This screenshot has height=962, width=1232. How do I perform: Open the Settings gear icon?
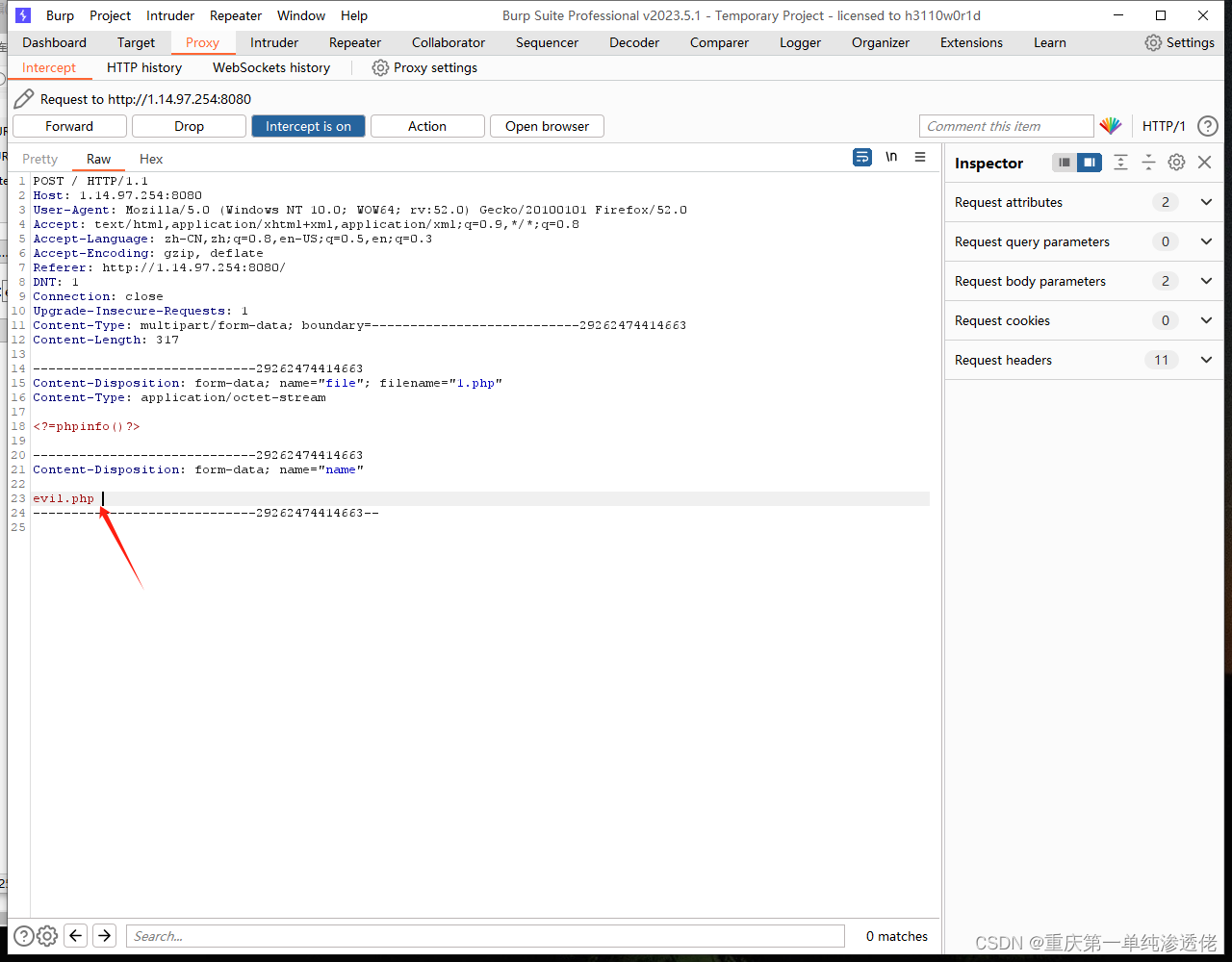(x=1153, y=42)
